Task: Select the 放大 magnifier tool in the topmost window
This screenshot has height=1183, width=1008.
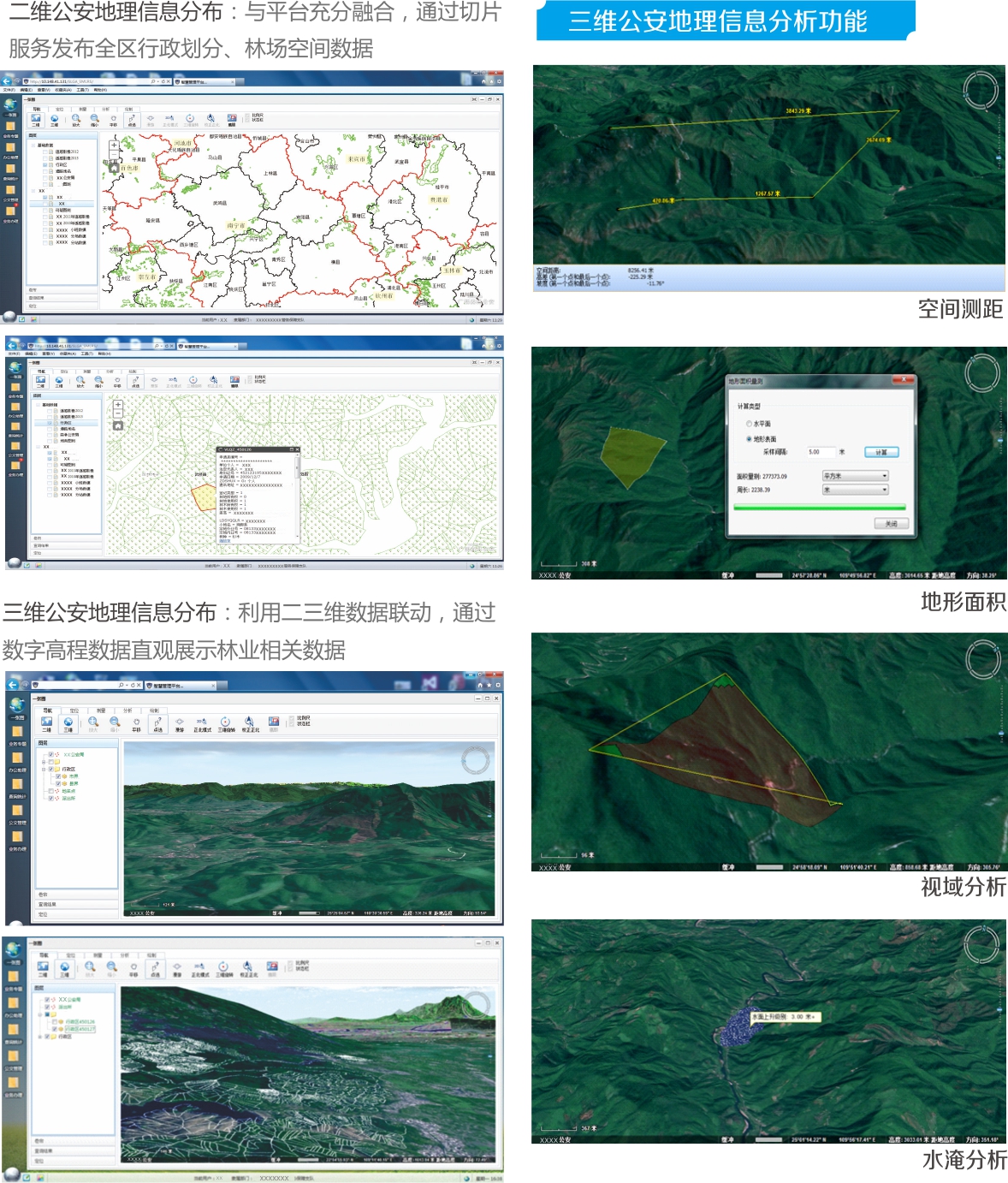Action: (75, 119)
